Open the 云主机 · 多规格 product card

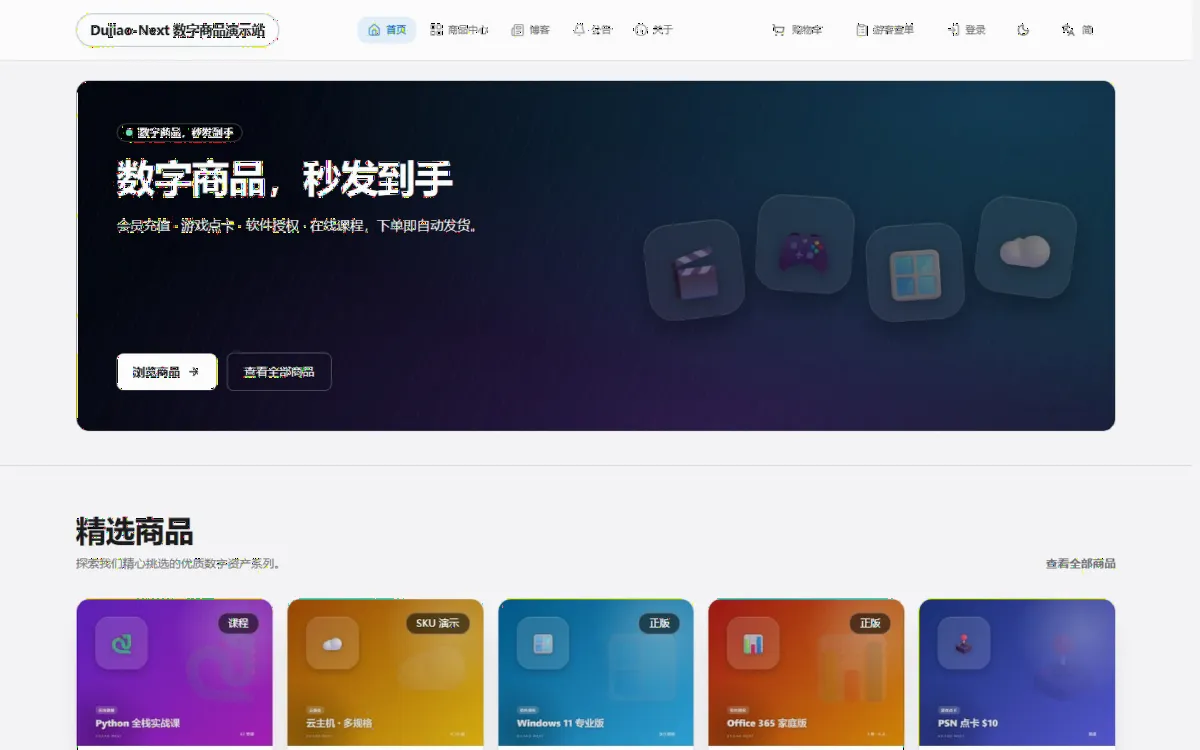pyautogui.click(x=385, y=674)
